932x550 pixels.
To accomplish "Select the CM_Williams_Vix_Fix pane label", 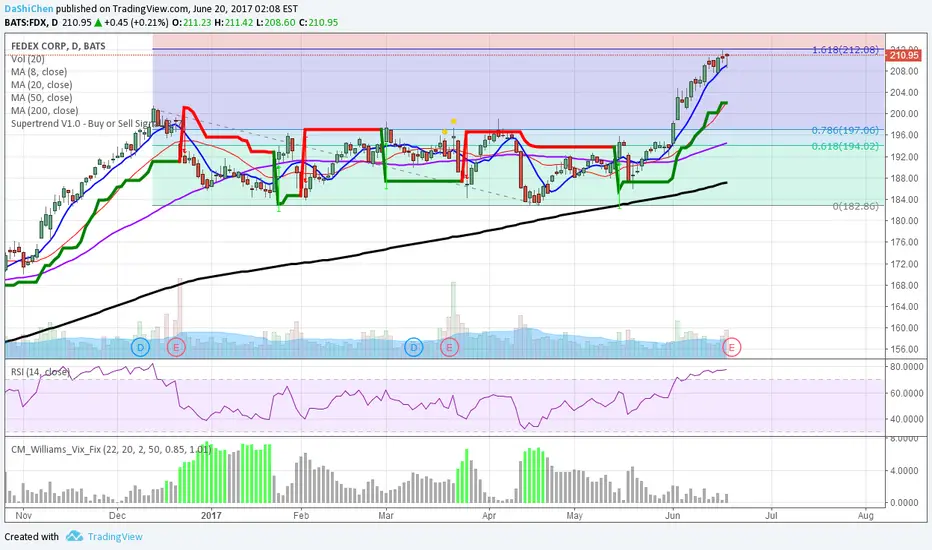I will (x=111, y=449).
